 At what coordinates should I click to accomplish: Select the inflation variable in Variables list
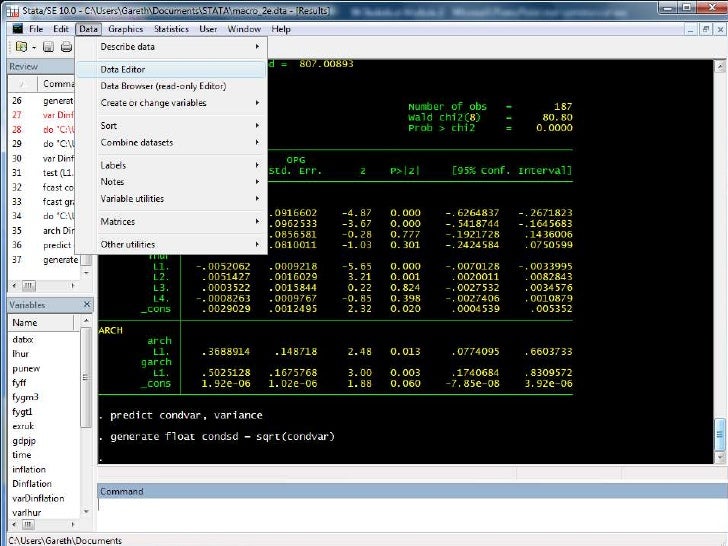(28, 469)
